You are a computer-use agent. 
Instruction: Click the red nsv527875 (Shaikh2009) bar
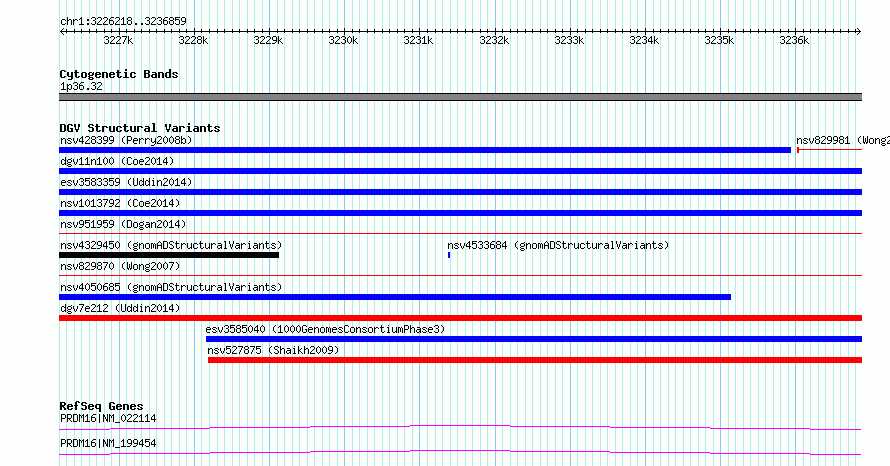point(535,360)
